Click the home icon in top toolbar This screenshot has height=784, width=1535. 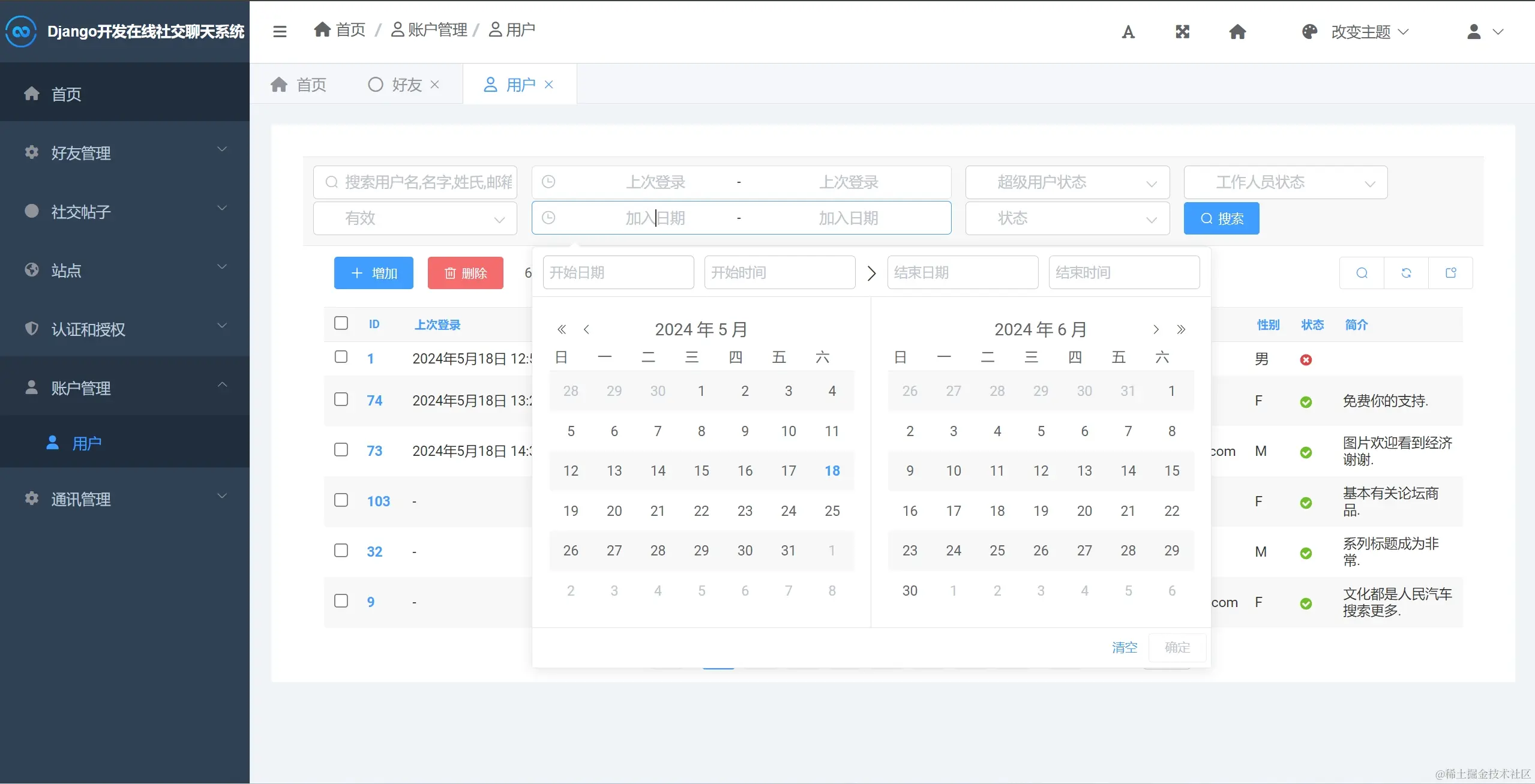[x=1237, y=32]
